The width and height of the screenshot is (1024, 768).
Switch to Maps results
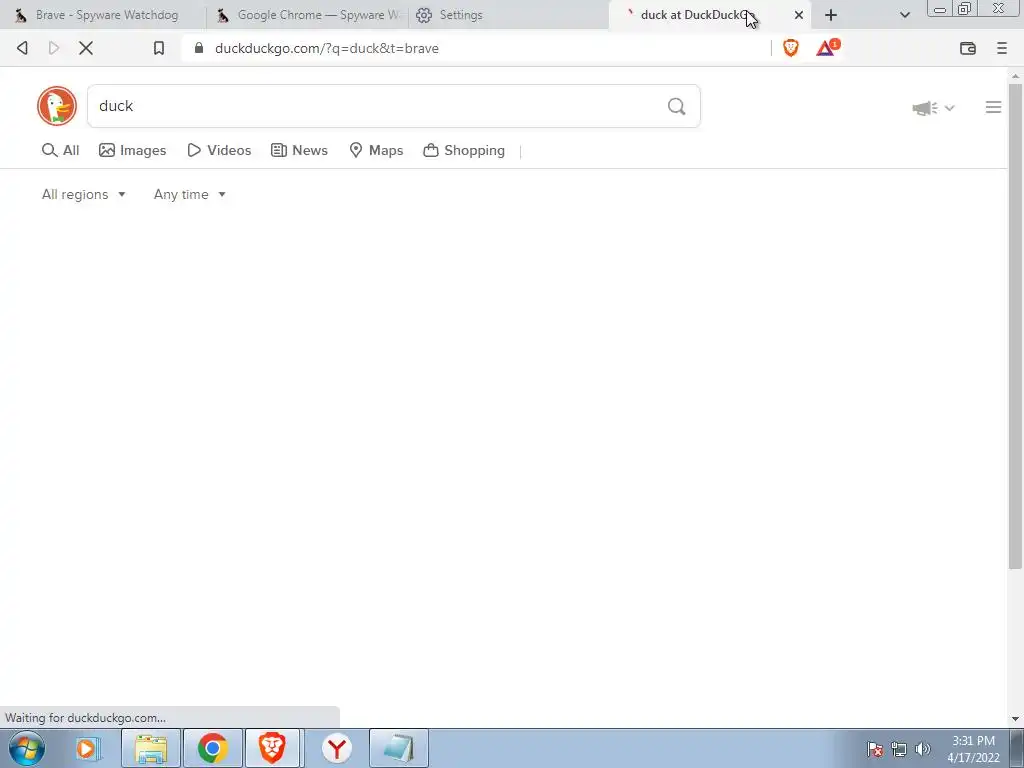click(376, 150)
